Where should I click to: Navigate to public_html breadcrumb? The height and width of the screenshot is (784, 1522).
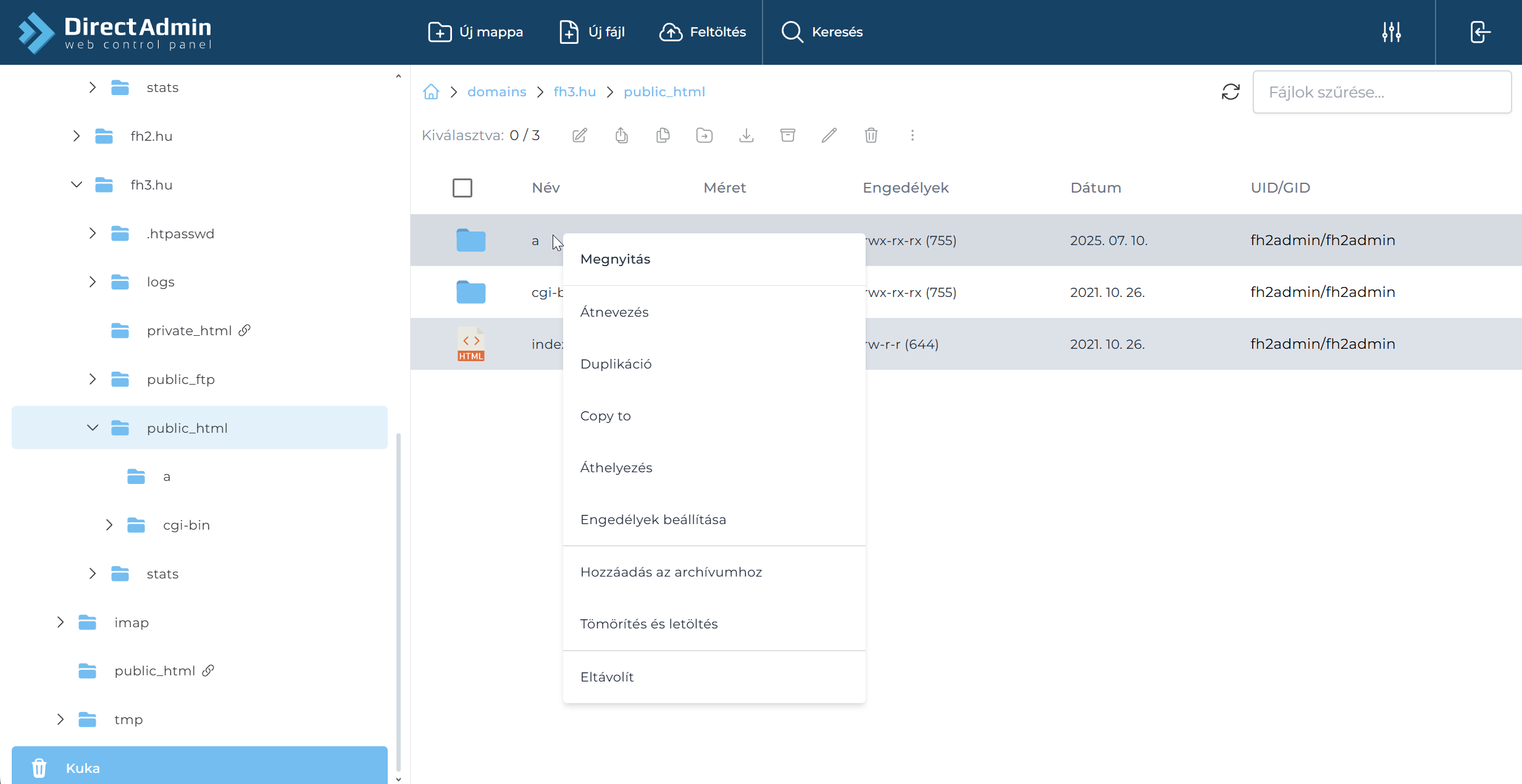click(664, 91)
